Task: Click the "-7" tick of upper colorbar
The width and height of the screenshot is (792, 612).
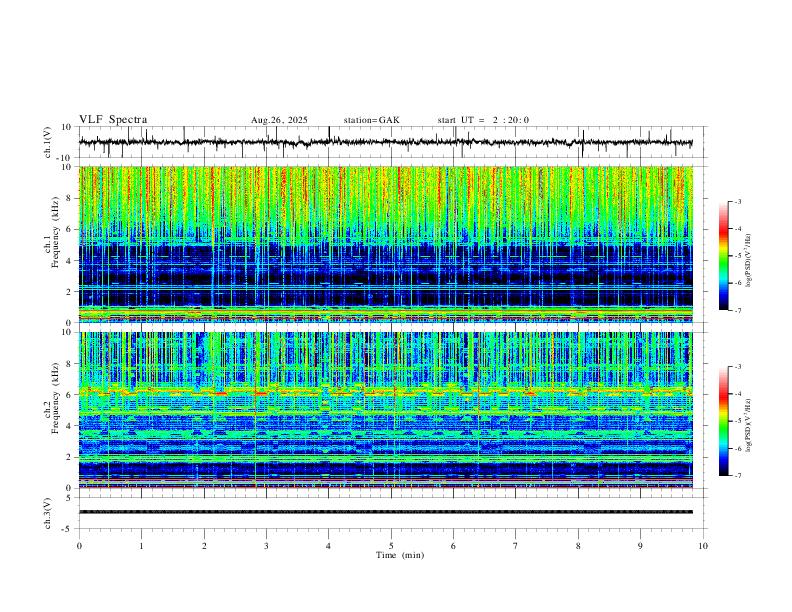Action: click(x=738, y=310)
